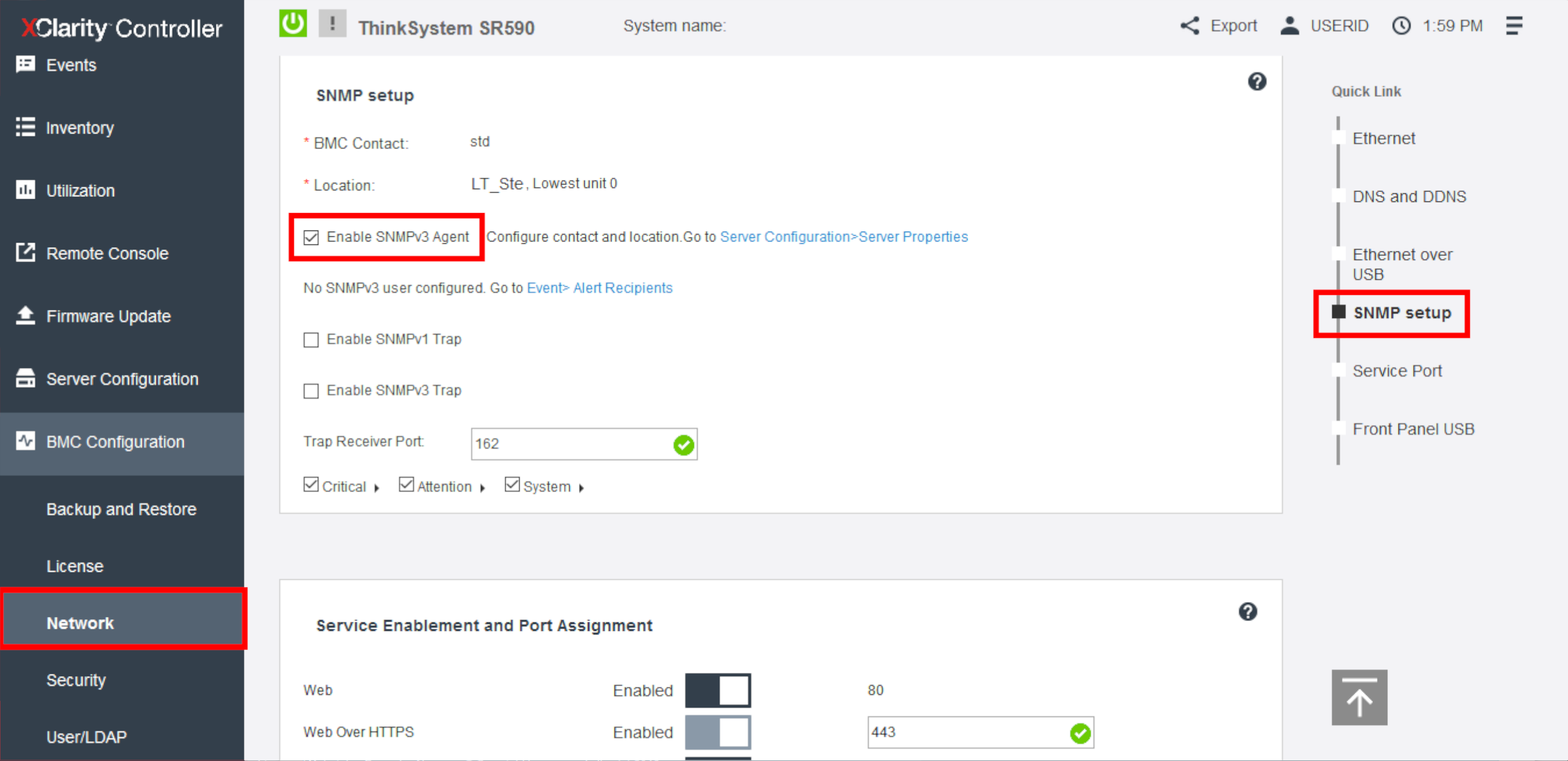Screen dimensions: 1568x761
Task: Enable SNMPv1 Trap
Action: 311,340
